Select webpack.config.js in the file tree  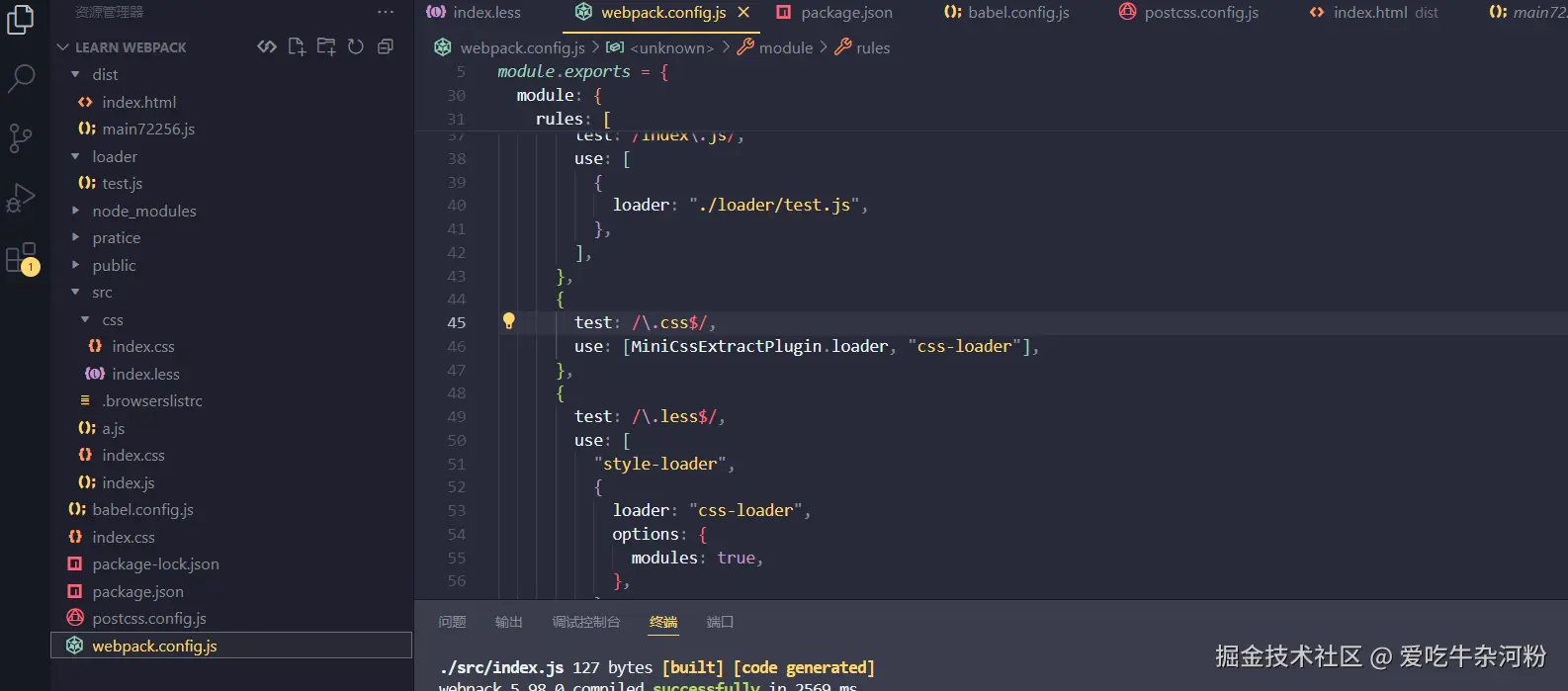[x=232, y=646]
